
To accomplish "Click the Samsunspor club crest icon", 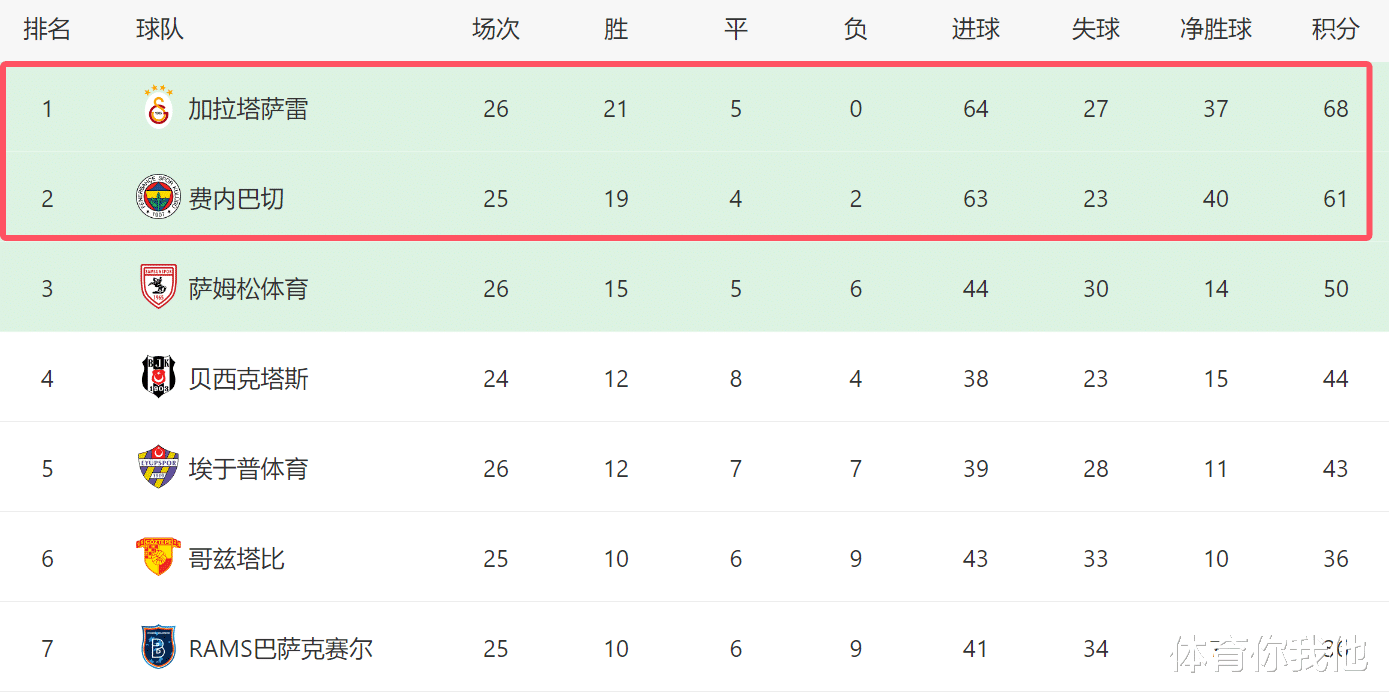I will click(x=158, y=288).
